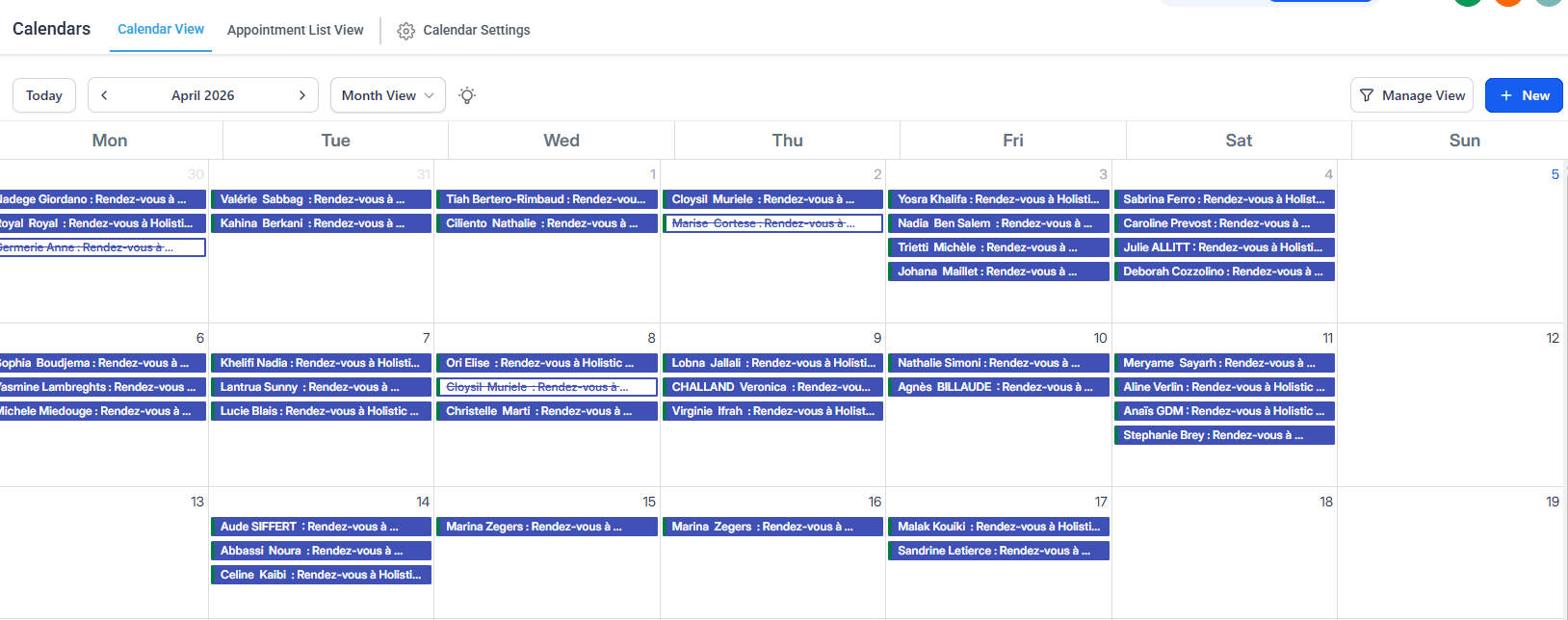
Task: Open Sabrina Ferro appointment on April 4
Action: point(1223,198)
